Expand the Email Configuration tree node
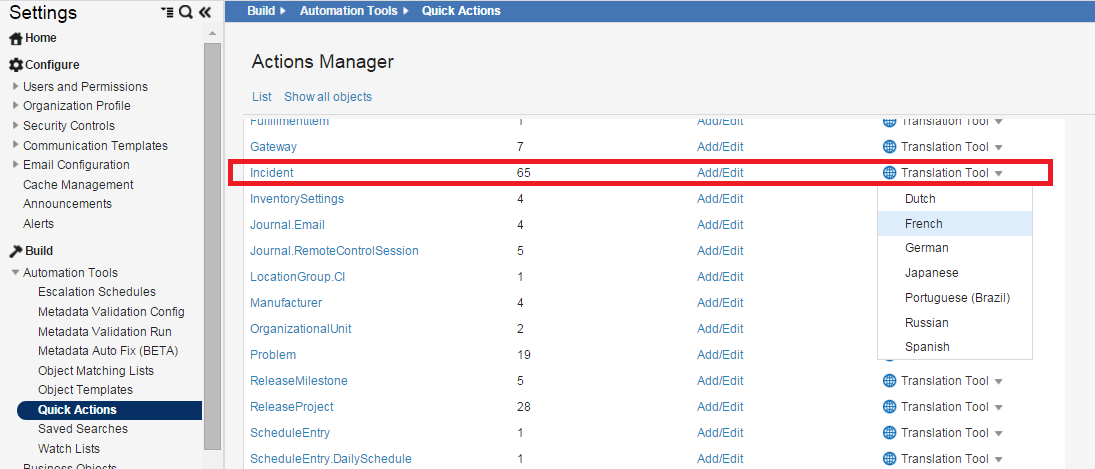This screenshot has height=469, width=1095. pyautogui.click(x=15, y=165)
